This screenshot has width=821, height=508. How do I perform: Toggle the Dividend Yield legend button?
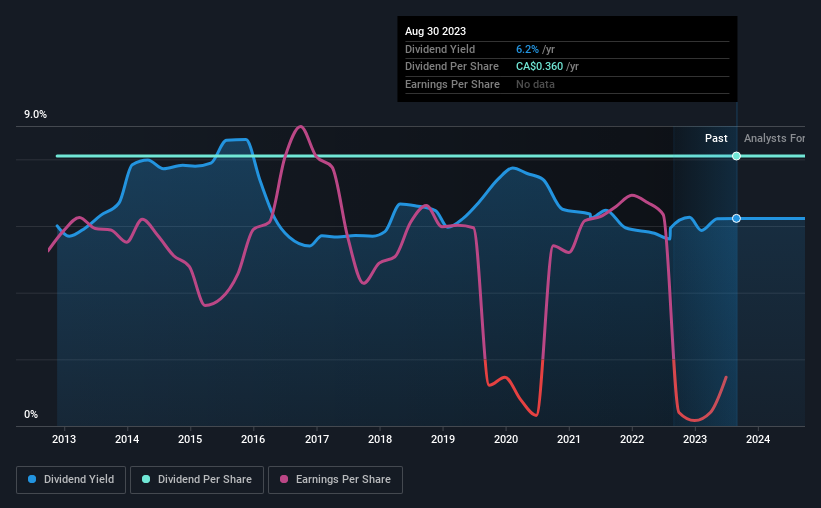tap(71, 480)
